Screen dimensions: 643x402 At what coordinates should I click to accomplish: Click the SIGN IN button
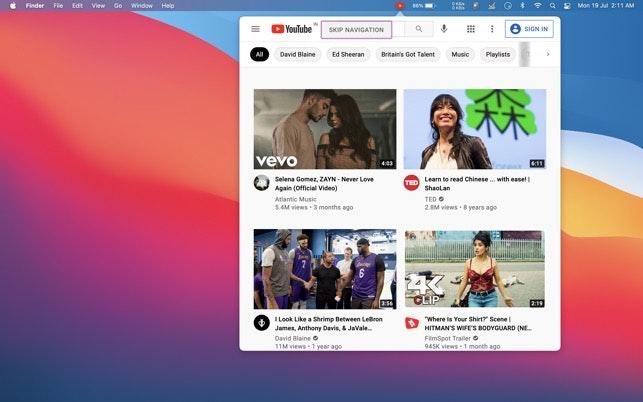point(529,29)
